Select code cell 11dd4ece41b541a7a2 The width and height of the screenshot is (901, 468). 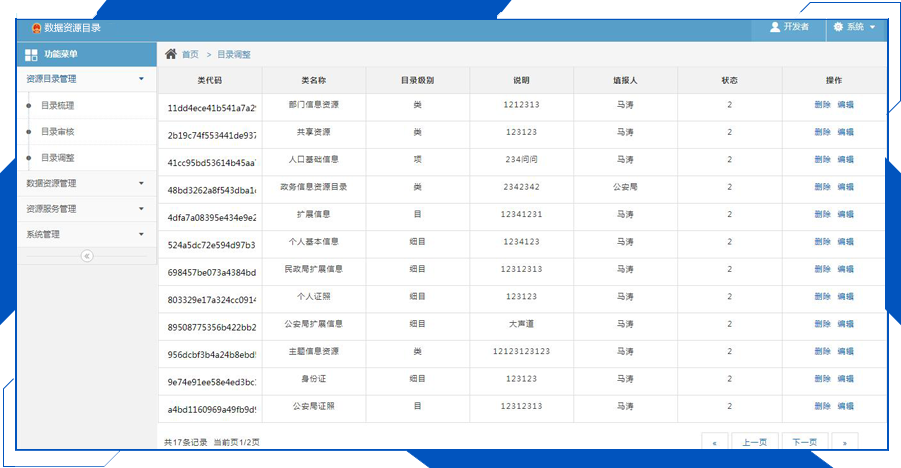[211, 108]
